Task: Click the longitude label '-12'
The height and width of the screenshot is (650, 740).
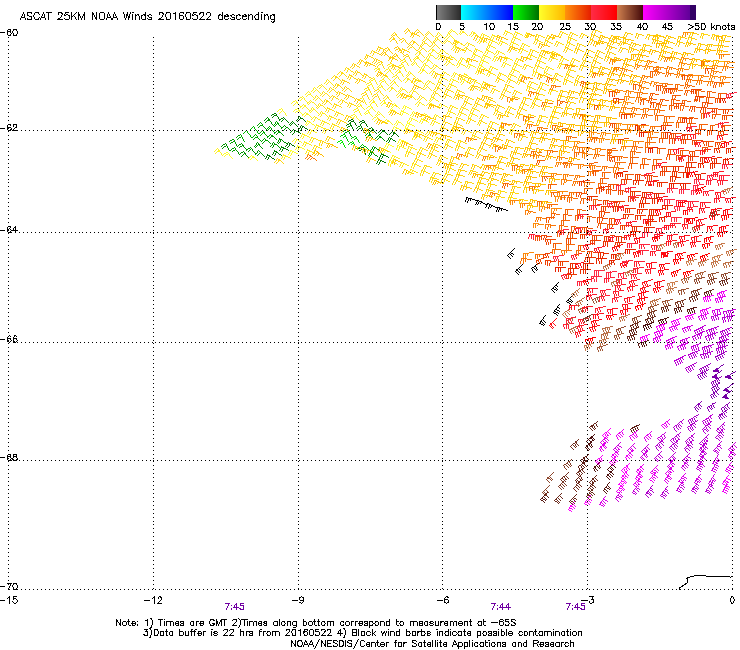Action: (153, 600)
